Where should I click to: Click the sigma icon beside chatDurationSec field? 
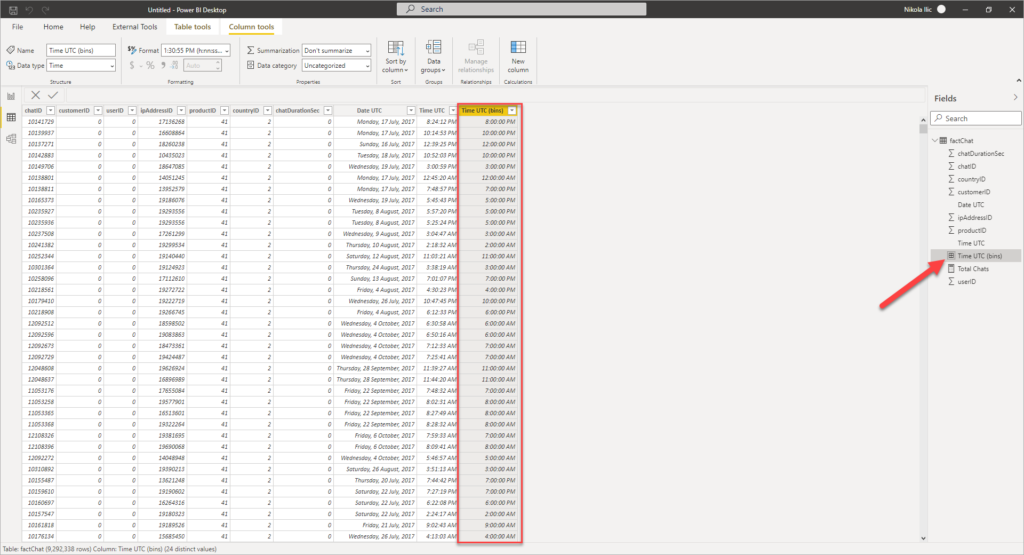pyautogui.click(x=951, y=153)
